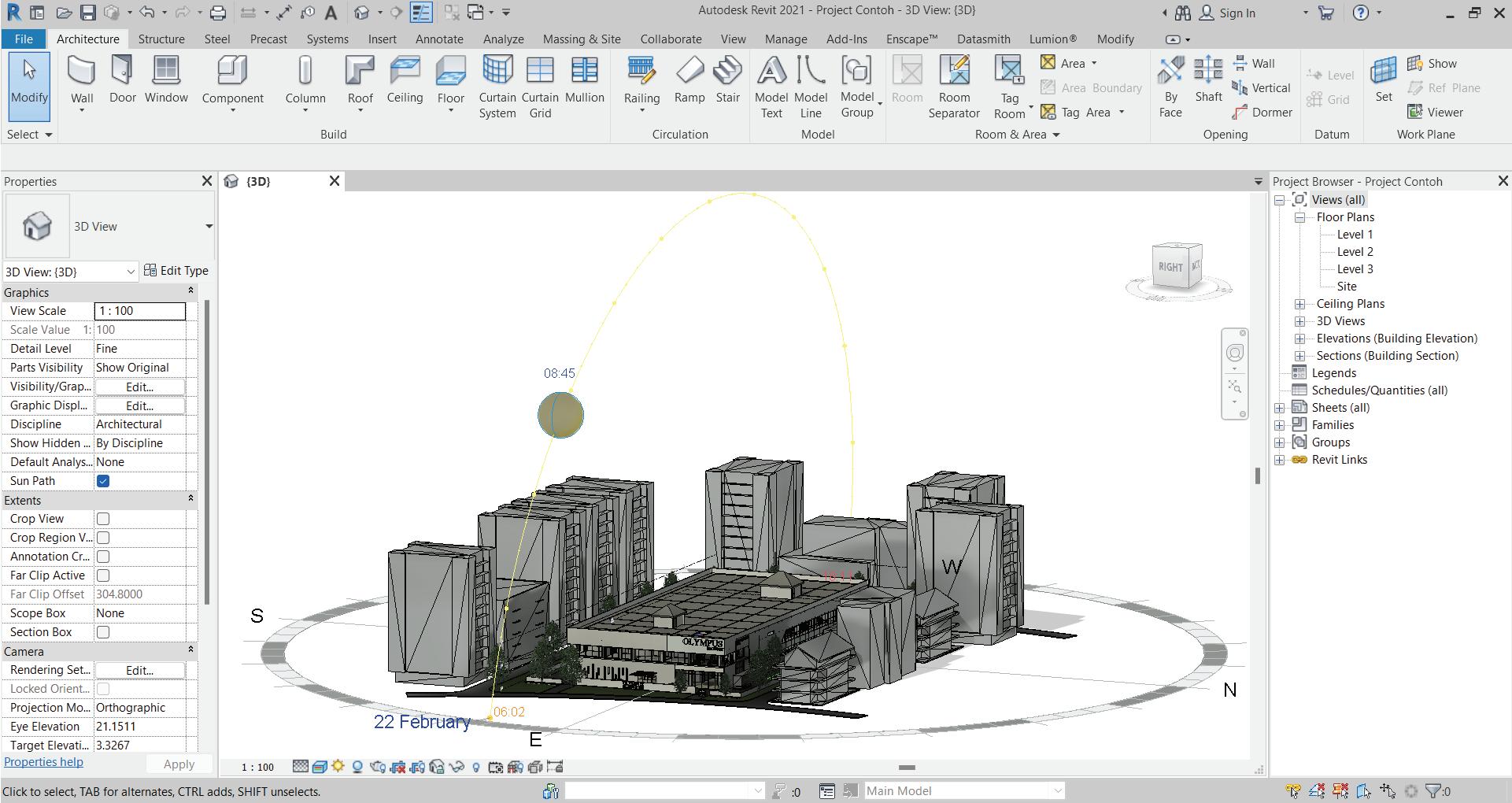
Task: Open the Properties help link
Action: tap(43, 762)
